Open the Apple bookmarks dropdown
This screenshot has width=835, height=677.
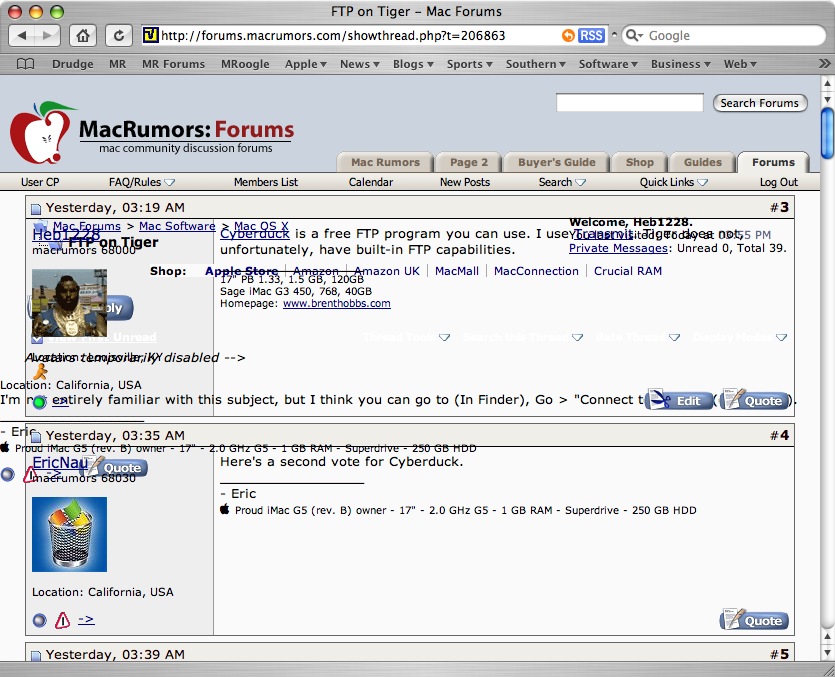[305, 64]
